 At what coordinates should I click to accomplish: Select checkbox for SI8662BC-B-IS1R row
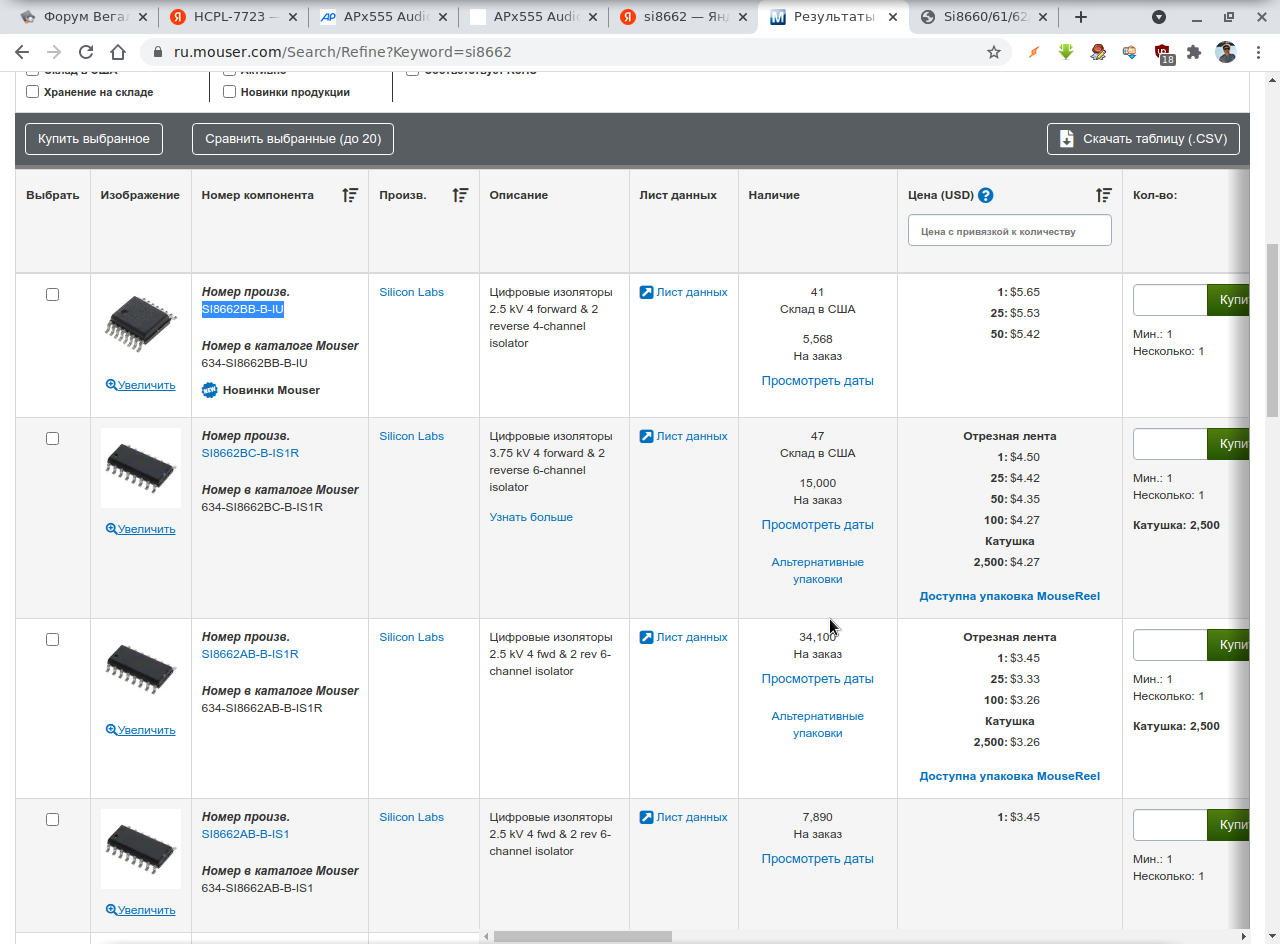tap(53, 438)
